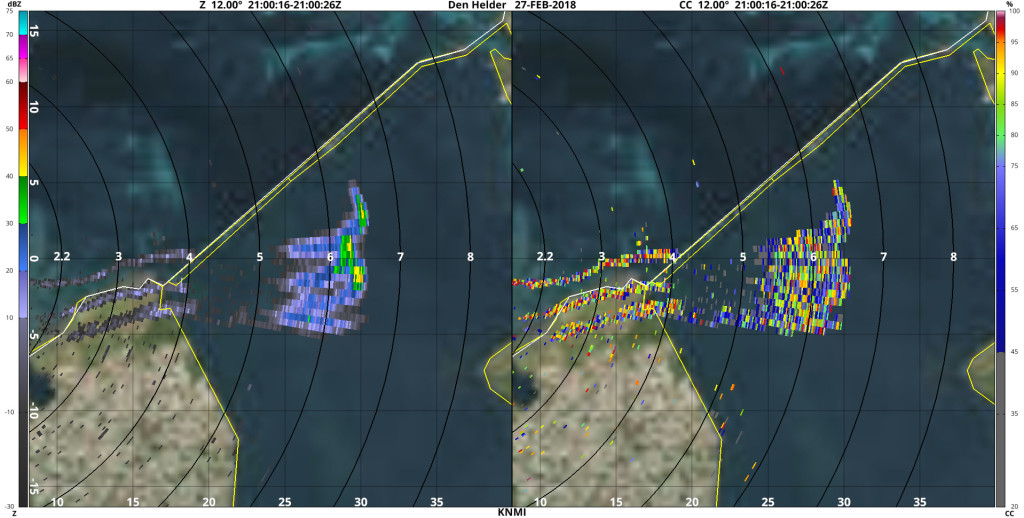Viewport: 1024px width, 518px height.
Task: Pick the dark red segment below 60 dBZ
Action: [x=23, y=93]
